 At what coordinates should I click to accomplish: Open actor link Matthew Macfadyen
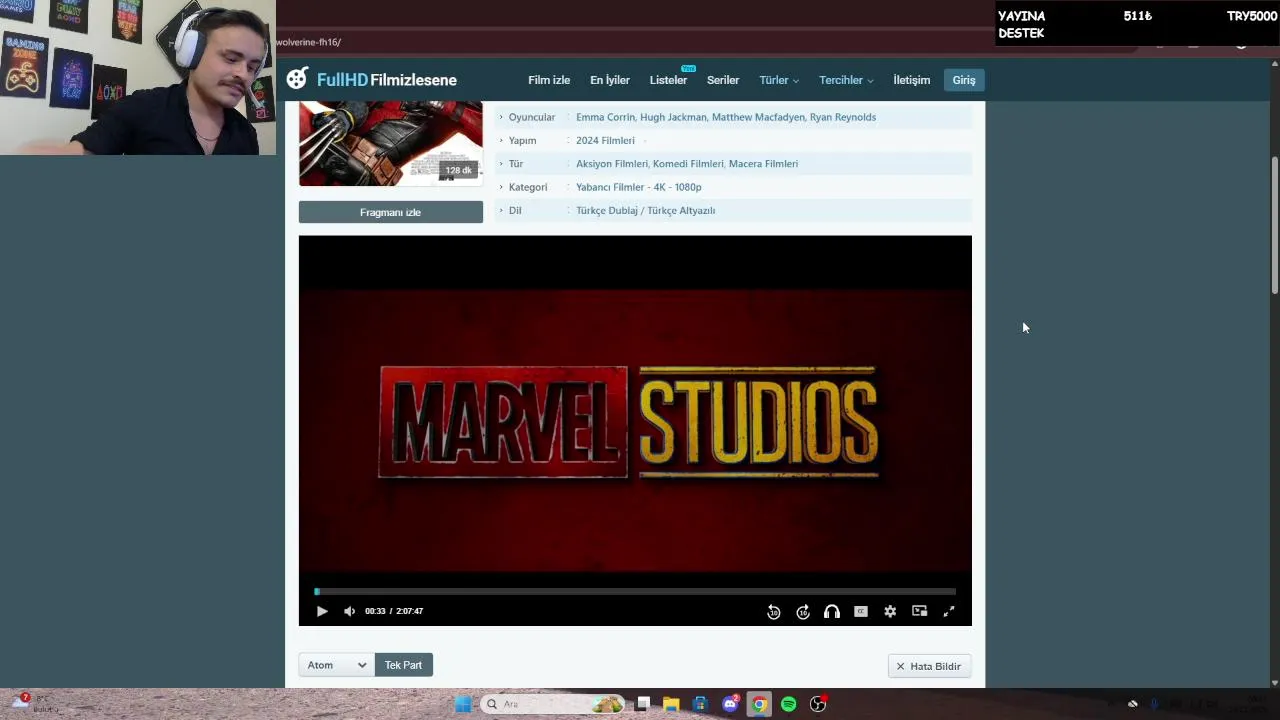click(759, 117)
